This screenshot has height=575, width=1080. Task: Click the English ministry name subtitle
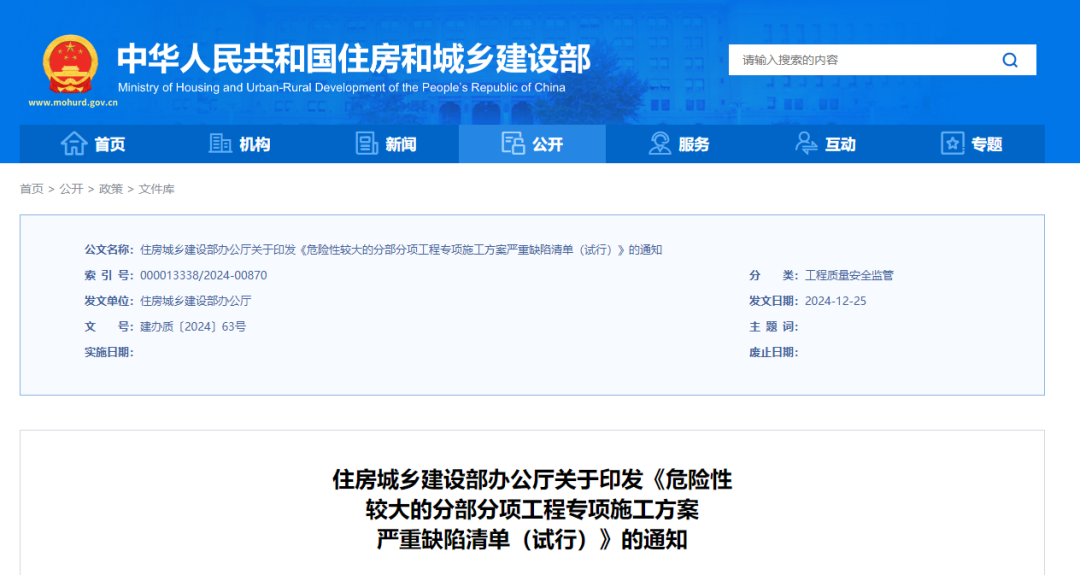click(x=342, y=87)
